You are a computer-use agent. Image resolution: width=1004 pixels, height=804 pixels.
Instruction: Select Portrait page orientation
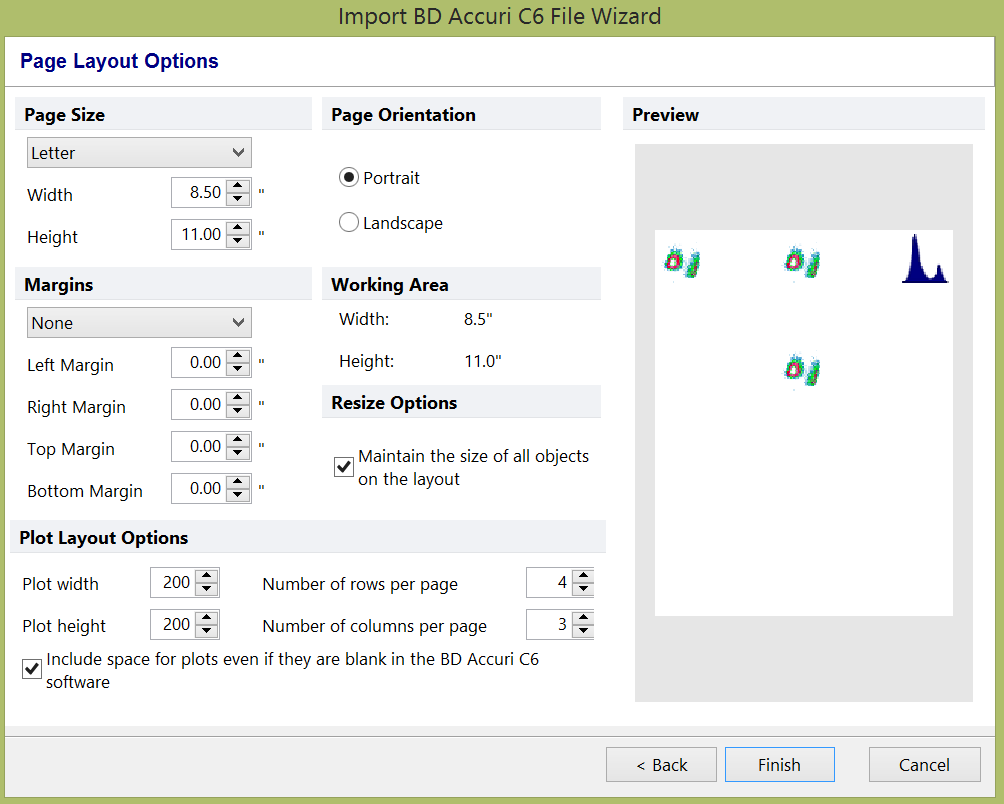[x=349, y=178]
